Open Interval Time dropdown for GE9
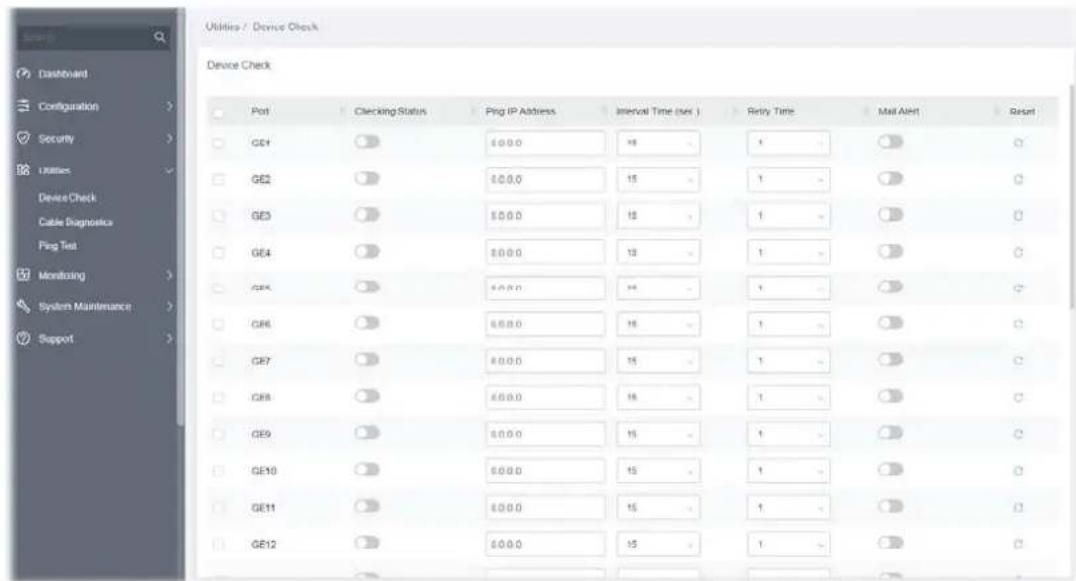Viewport: 1076px width, 581px height. pos(658,434)
